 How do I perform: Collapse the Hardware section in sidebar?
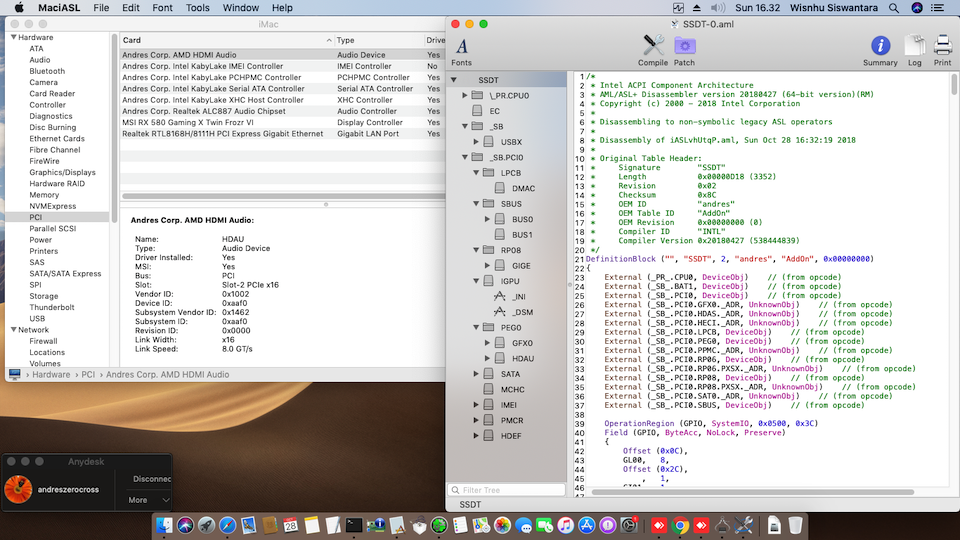14,37
